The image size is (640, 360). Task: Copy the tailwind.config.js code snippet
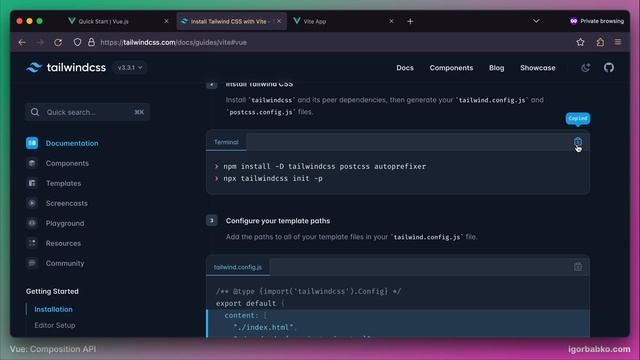click(x=578, y=267)
